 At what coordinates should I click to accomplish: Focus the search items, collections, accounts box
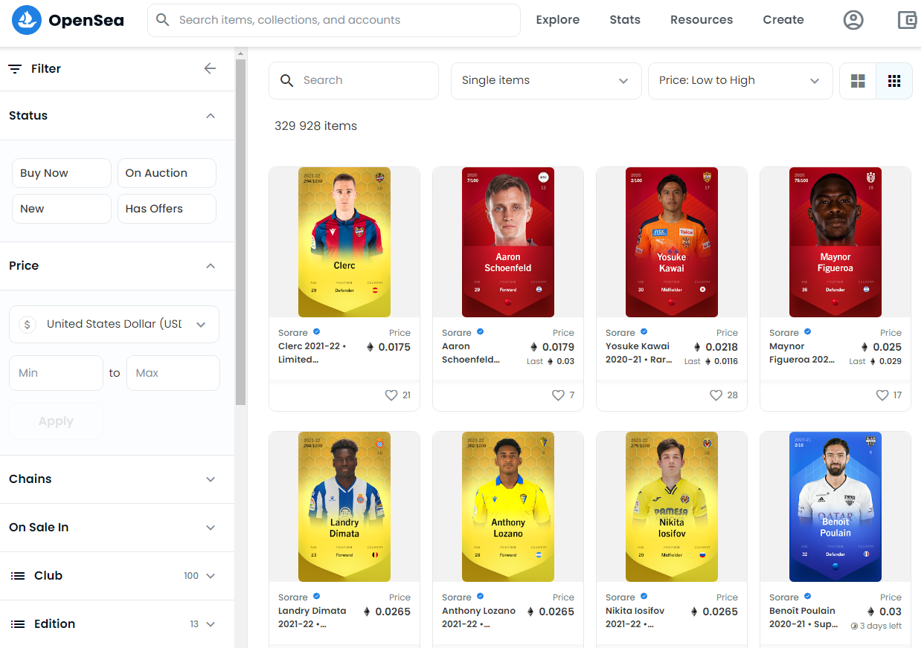pos(334,20)
